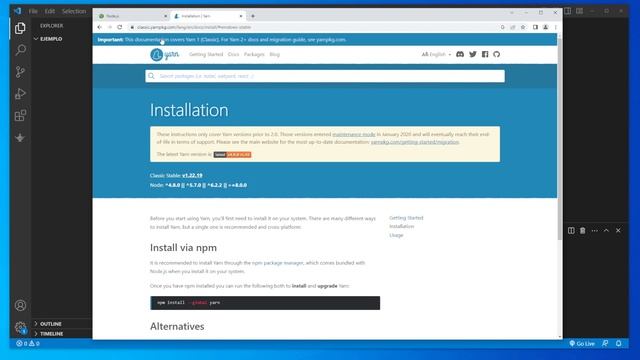The height and width of the screenshot is (360, 640).
Task: Click the Packages nav link
Action: click(254, 54)
